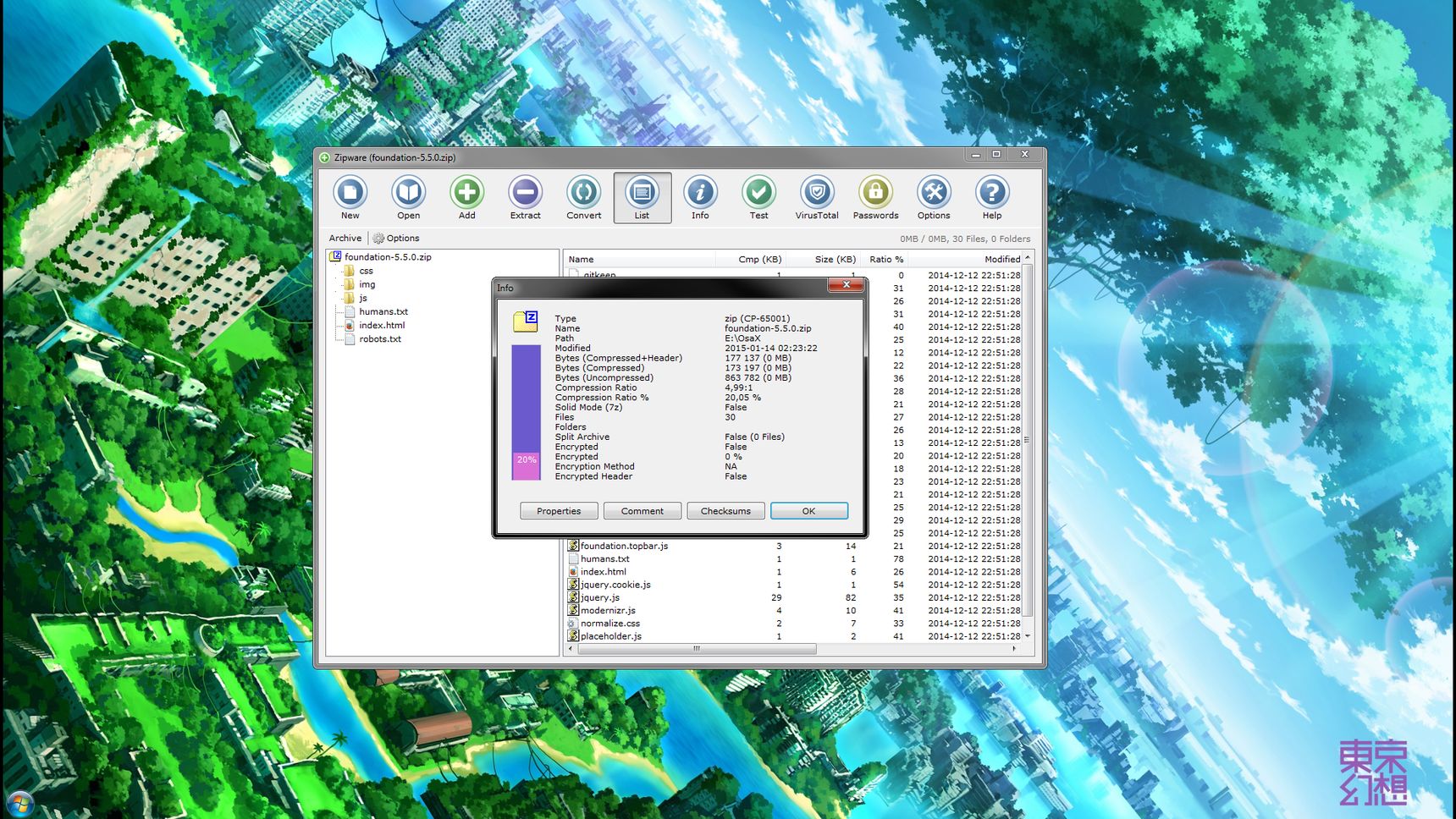The width and height of the screenshot is (1456, 819).
Task: Click the Comment button in Info dialog
Action: 643,511
